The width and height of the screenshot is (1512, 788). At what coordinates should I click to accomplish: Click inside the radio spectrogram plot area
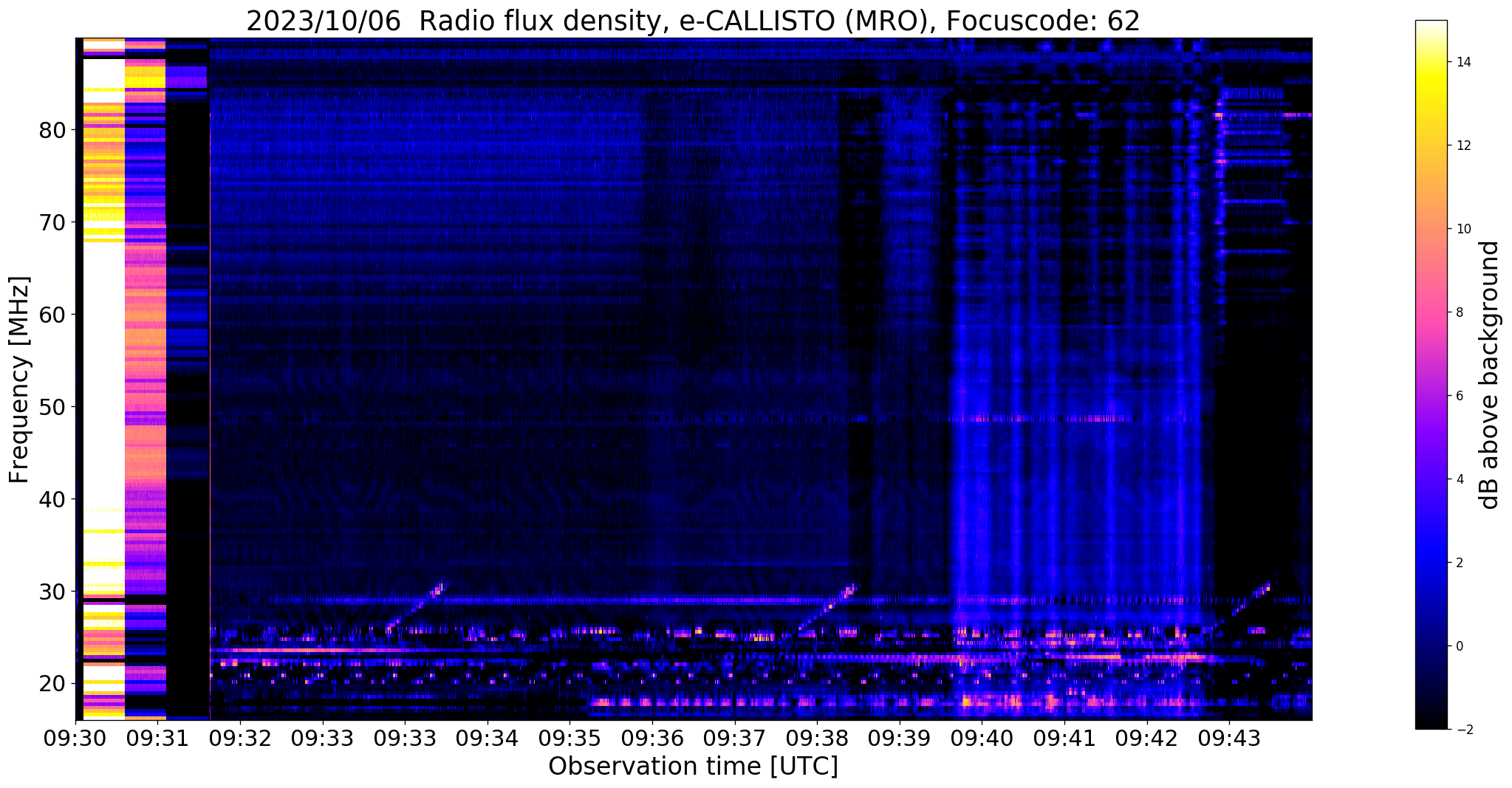tap(694, 379)
